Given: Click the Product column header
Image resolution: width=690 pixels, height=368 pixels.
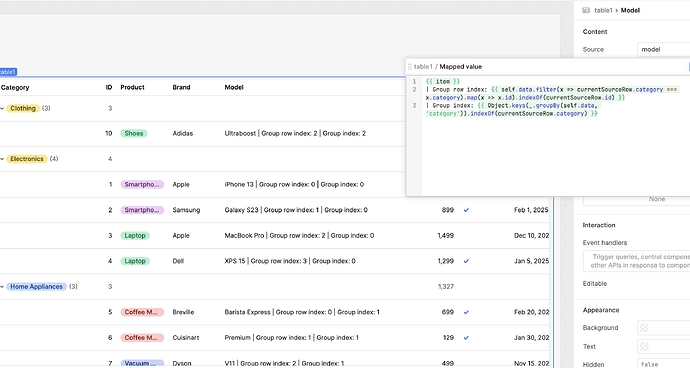Looking at the screenshot, I should click(x=132, y=87).
